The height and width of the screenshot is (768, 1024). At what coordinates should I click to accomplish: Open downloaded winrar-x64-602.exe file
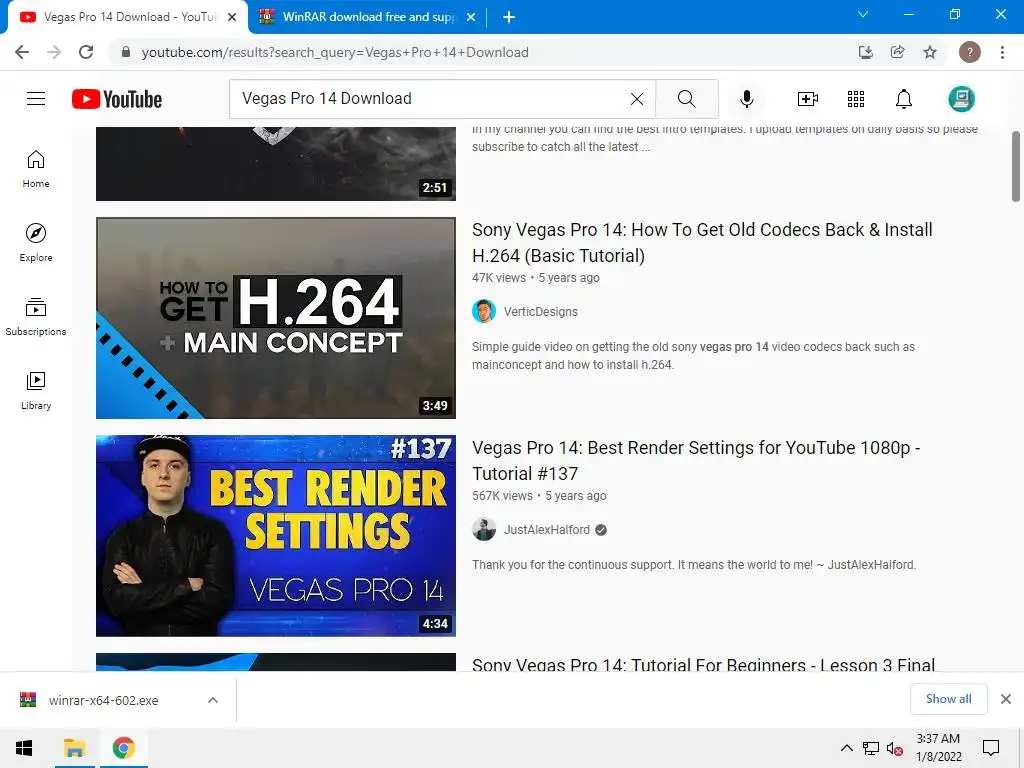103,700
